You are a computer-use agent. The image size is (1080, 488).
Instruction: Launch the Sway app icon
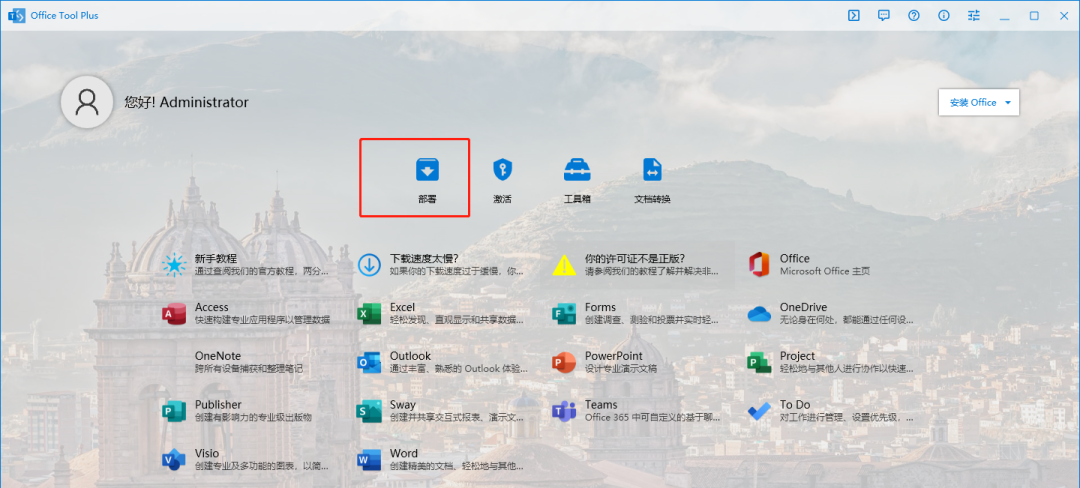pos(369,412)
